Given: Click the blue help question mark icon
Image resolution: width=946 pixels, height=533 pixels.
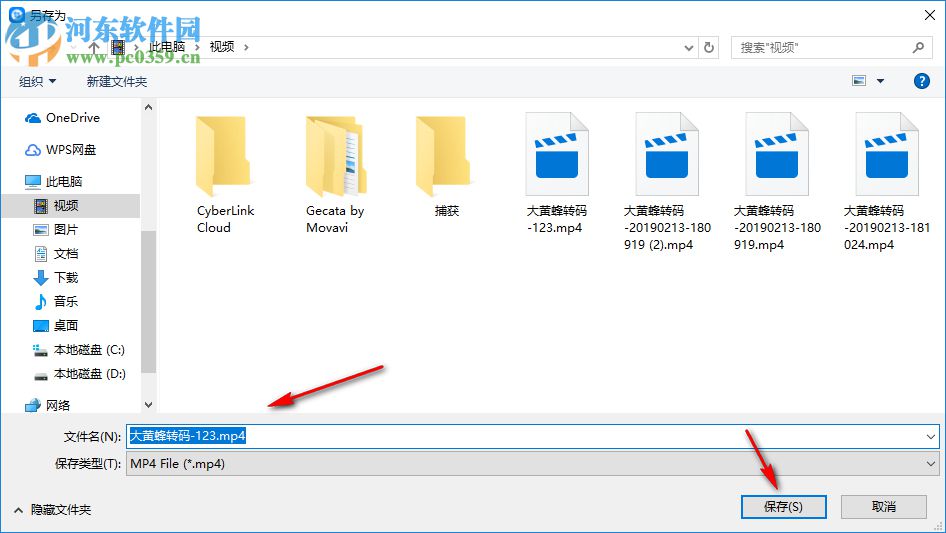Looking at the screenshot, I should 921,81.
